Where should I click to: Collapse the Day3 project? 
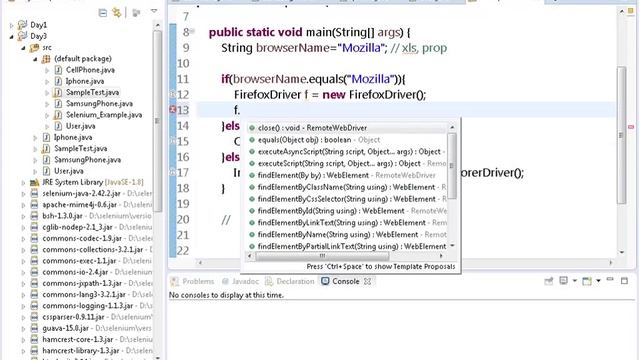click(11, 36)
